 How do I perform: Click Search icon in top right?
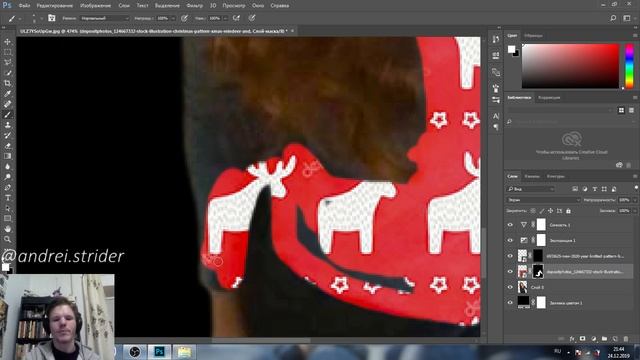tap(613, 18)
